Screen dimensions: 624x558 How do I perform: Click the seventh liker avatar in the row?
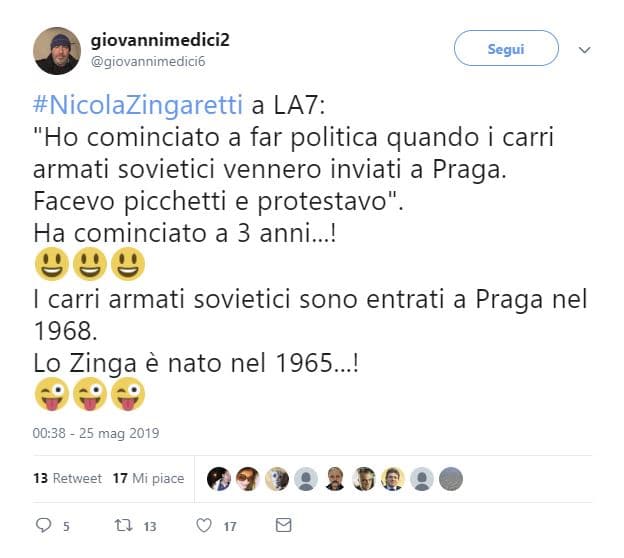coord(393,479)
